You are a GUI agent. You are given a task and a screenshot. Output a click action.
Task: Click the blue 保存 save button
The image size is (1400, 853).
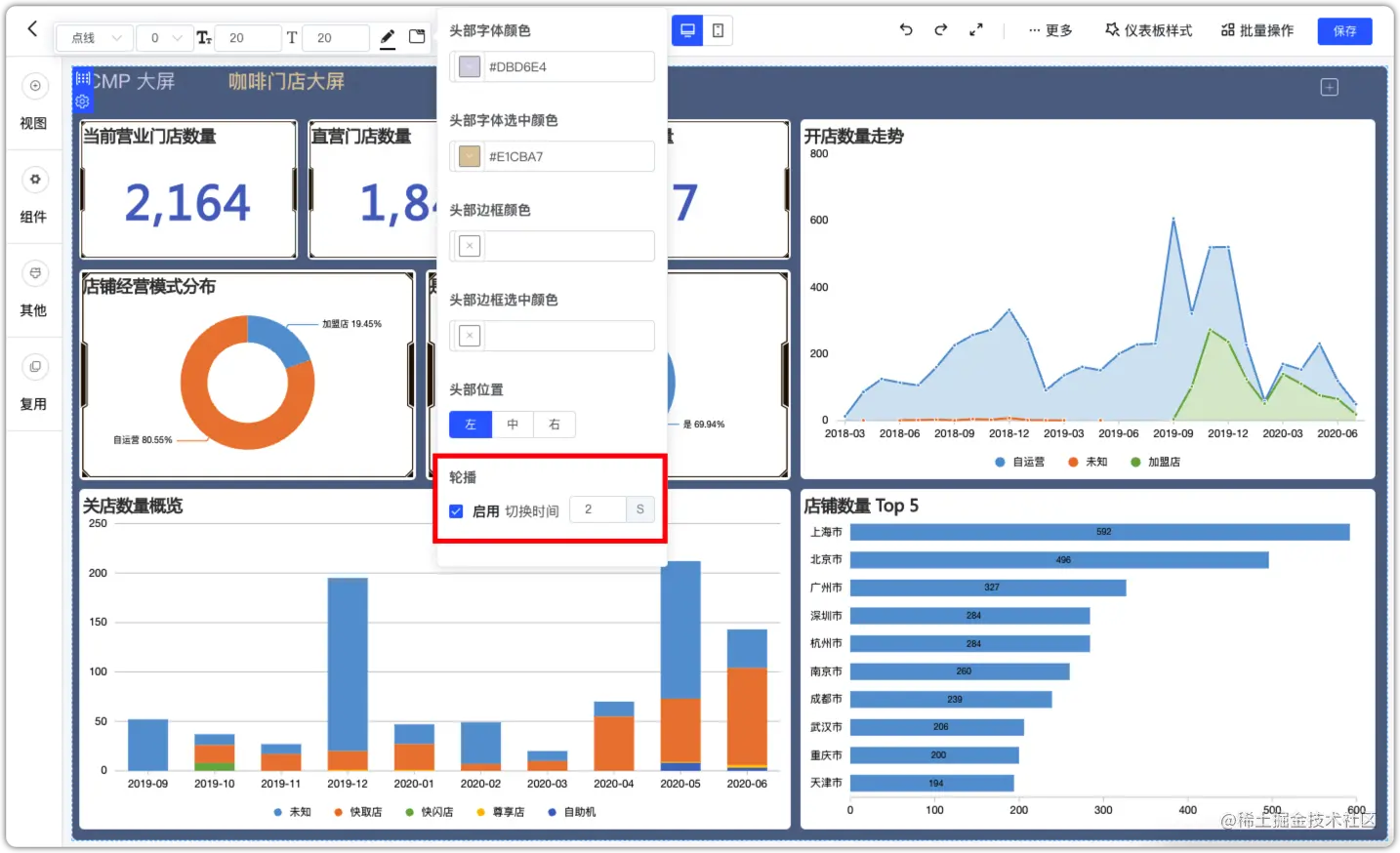pyautogui.click(x=1344, y=31)
